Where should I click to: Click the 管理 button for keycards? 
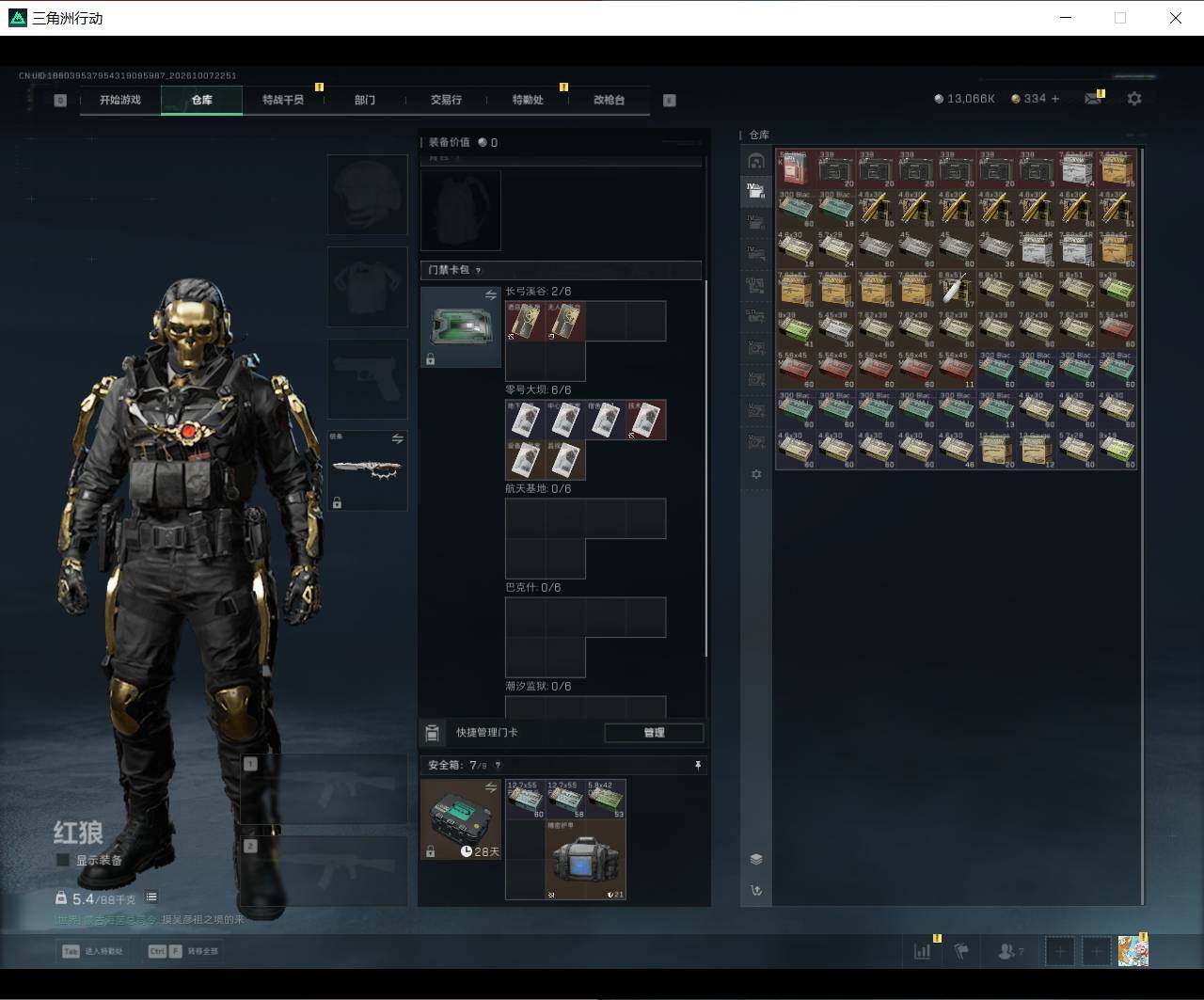click(654, 733)
